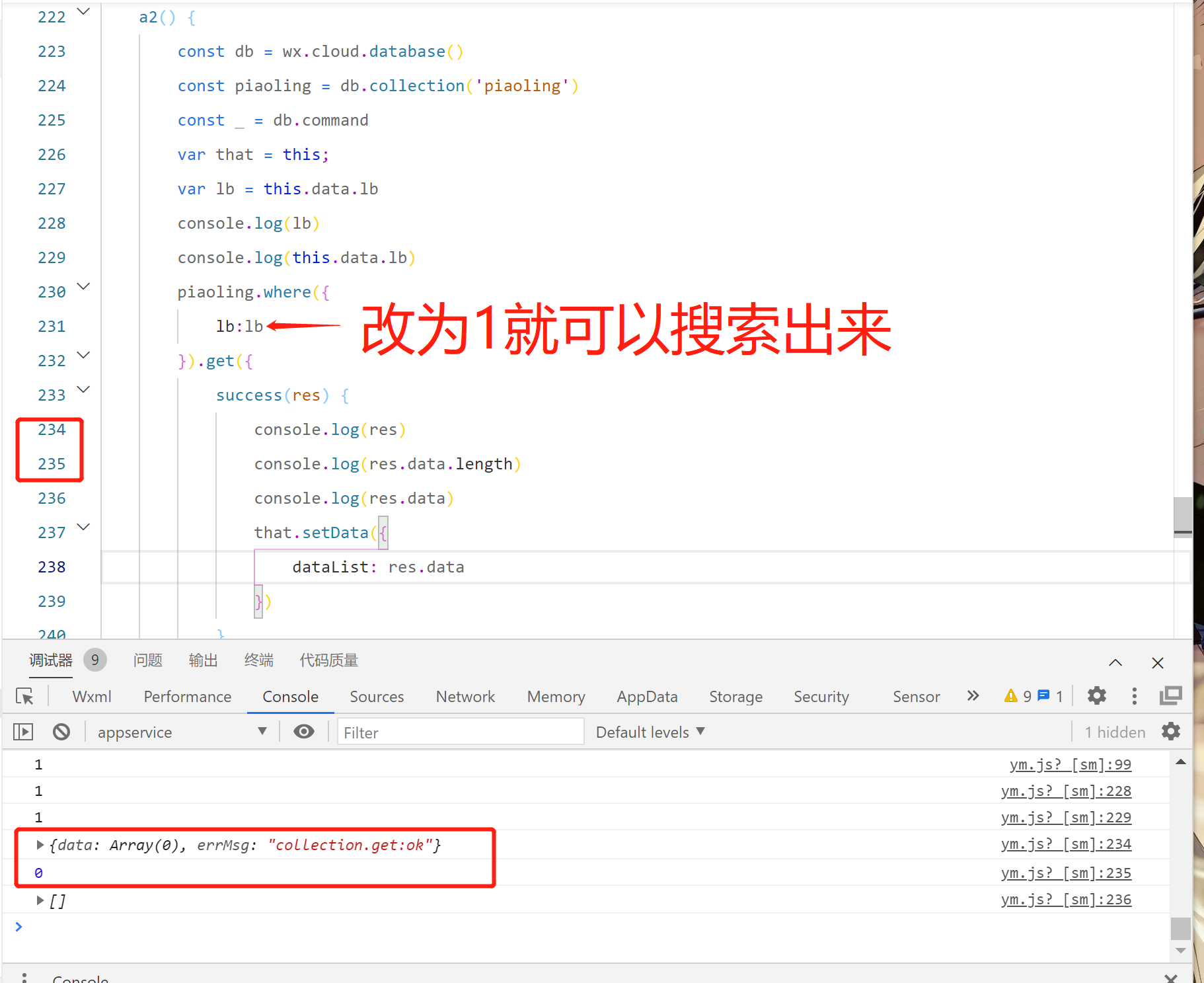1204x983 pixels.
Task: Show the console sidebar panel icon
Action: click(23, 732)
